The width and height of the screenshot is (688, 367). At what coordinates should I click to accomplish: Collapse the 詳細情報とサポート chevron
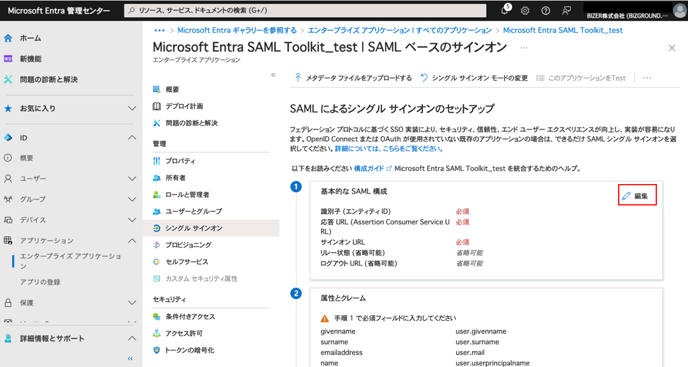[132, 338]
